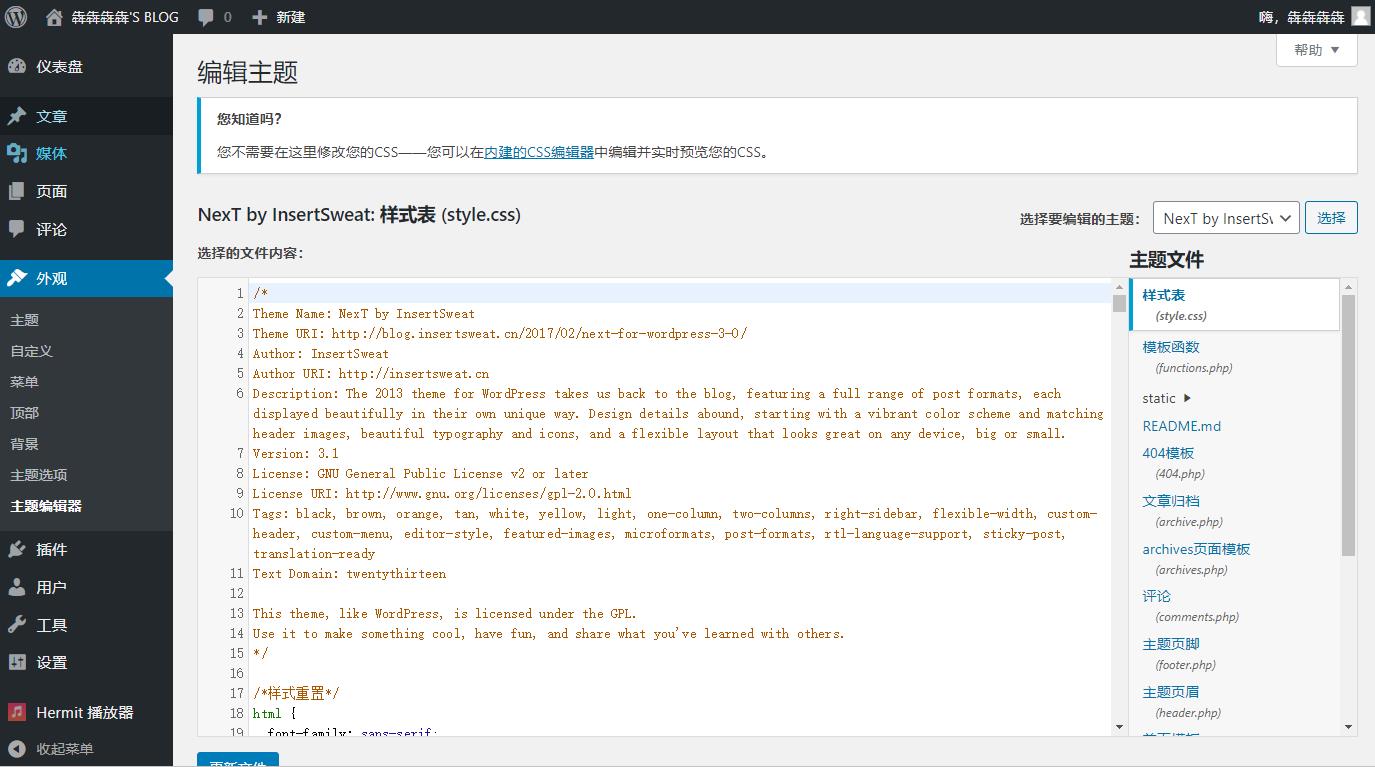
Task: Open 主题选项 submenu item
Action: 39,475
